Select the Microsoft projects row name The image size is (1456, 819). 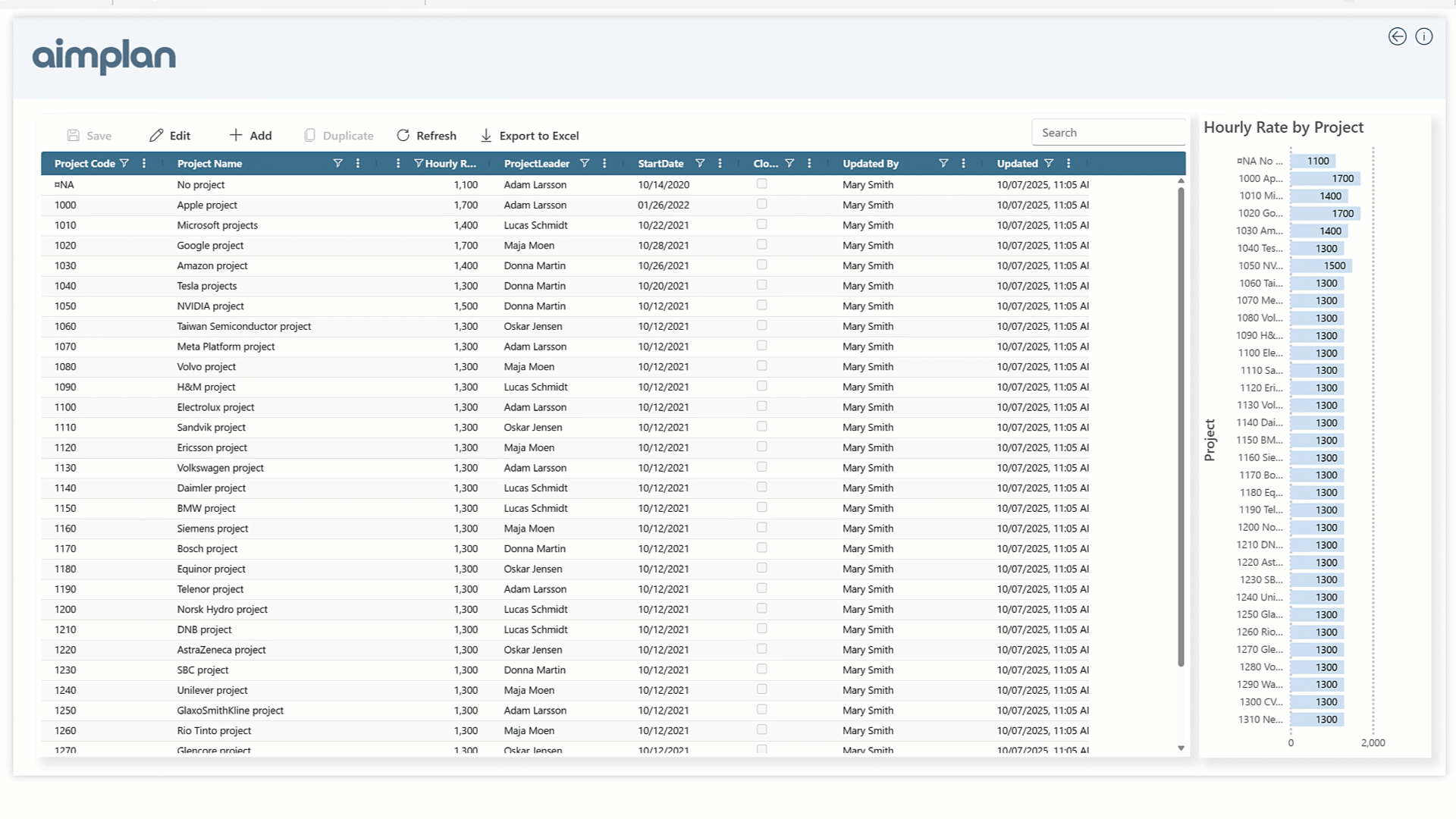pos(217,225)
